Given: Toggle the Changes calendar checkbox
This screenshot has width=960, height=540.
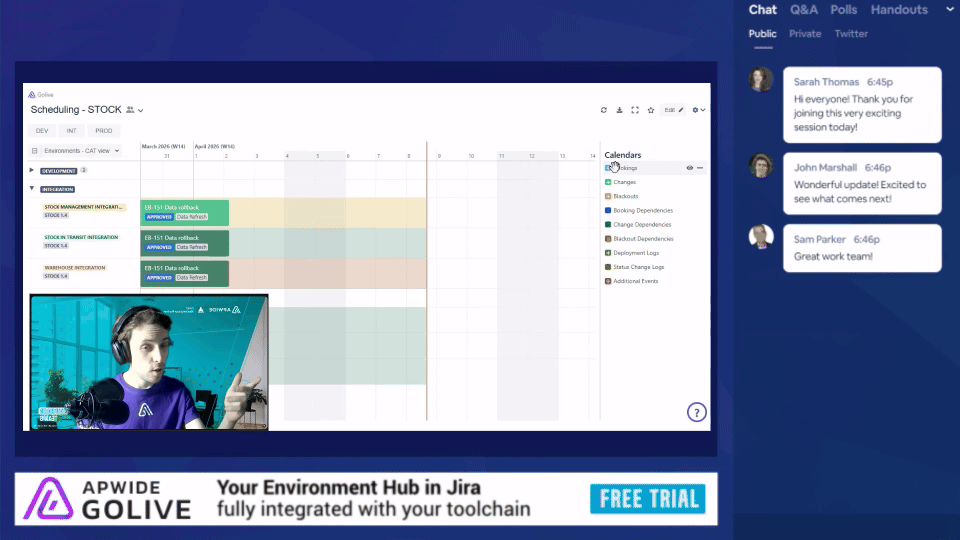Looking at the screenshot, I should pyautogui.click(x=608, y=182).
